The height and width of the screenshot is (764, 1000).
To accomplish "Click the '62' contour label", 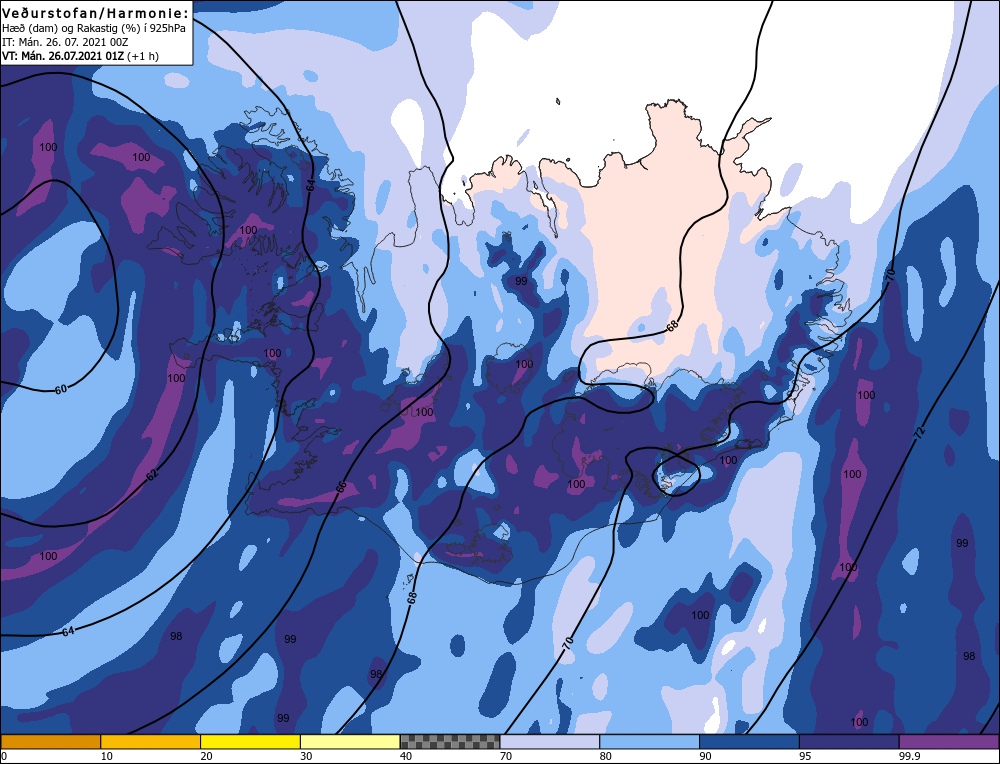I will point(152,474).
